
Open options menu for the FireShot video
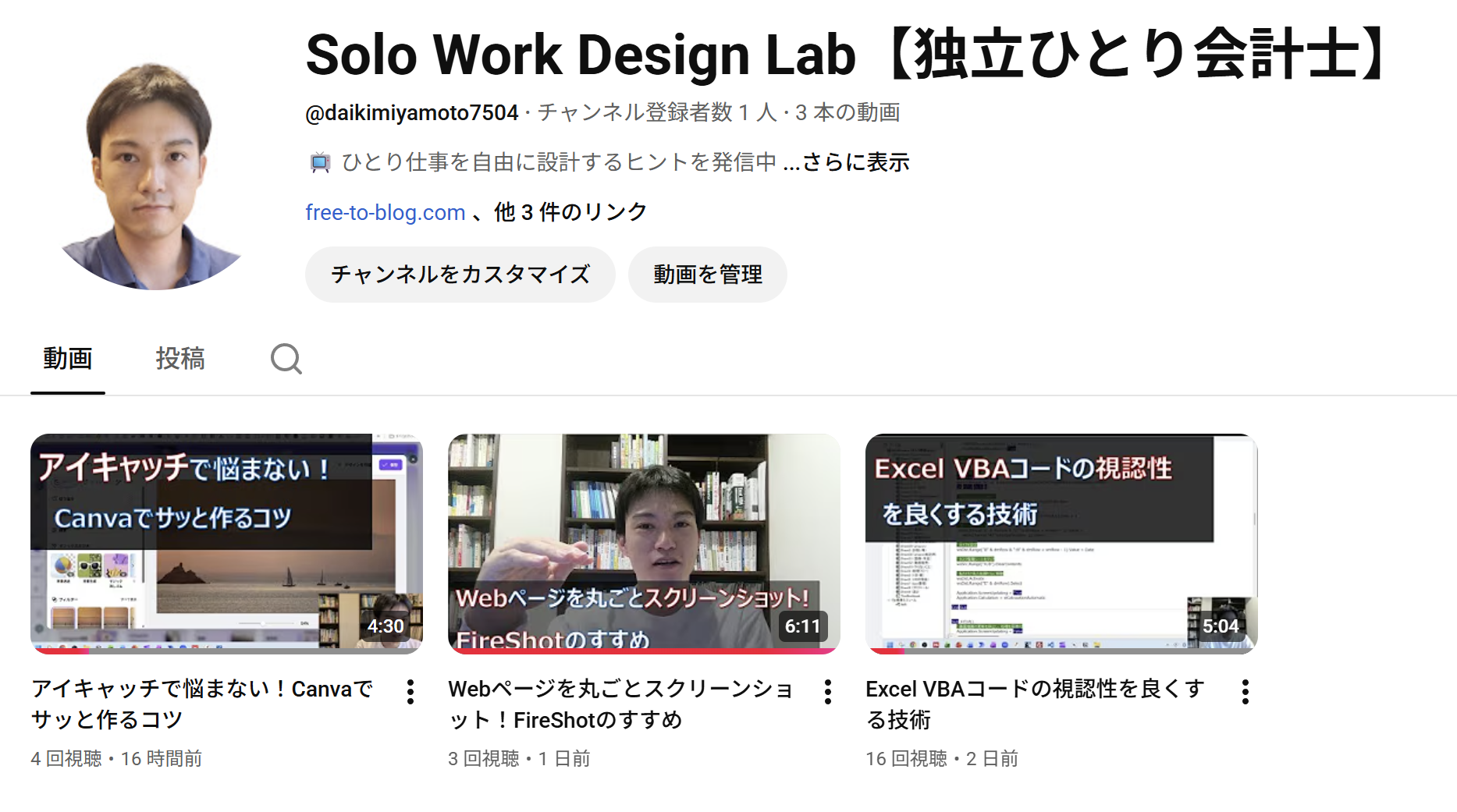pyautogui.click(x=828, y=692)
